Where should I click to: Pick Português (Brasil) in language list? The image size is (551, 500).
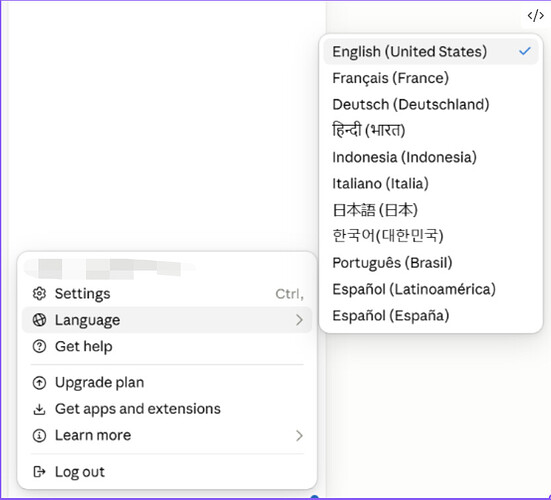coord(431,263)
